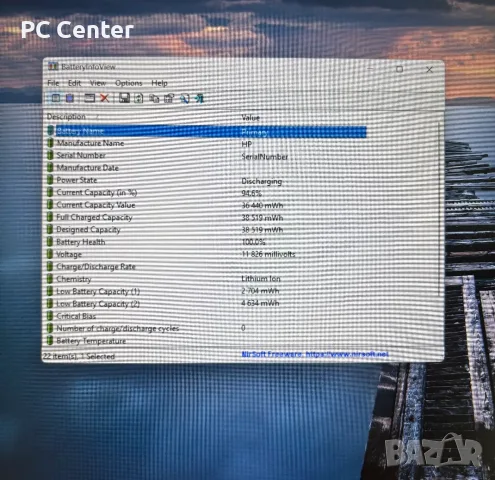Save selected items with the floppy disk icon
Image resolution: width=495 pixels, height=480 pixels.
coord(124,98)
